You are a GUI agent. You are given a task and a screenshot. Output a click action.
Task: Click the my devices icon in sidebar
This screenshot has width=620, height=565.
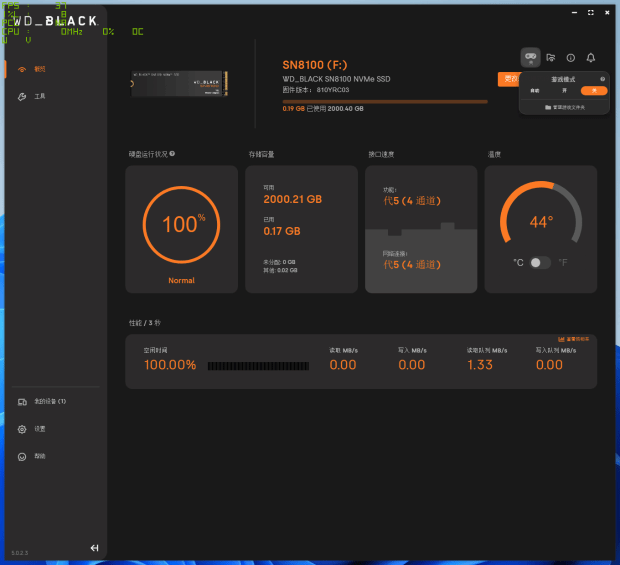22,402
